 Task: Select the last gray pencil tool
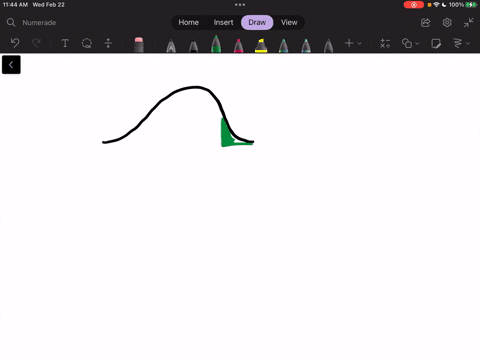[328, 46]
